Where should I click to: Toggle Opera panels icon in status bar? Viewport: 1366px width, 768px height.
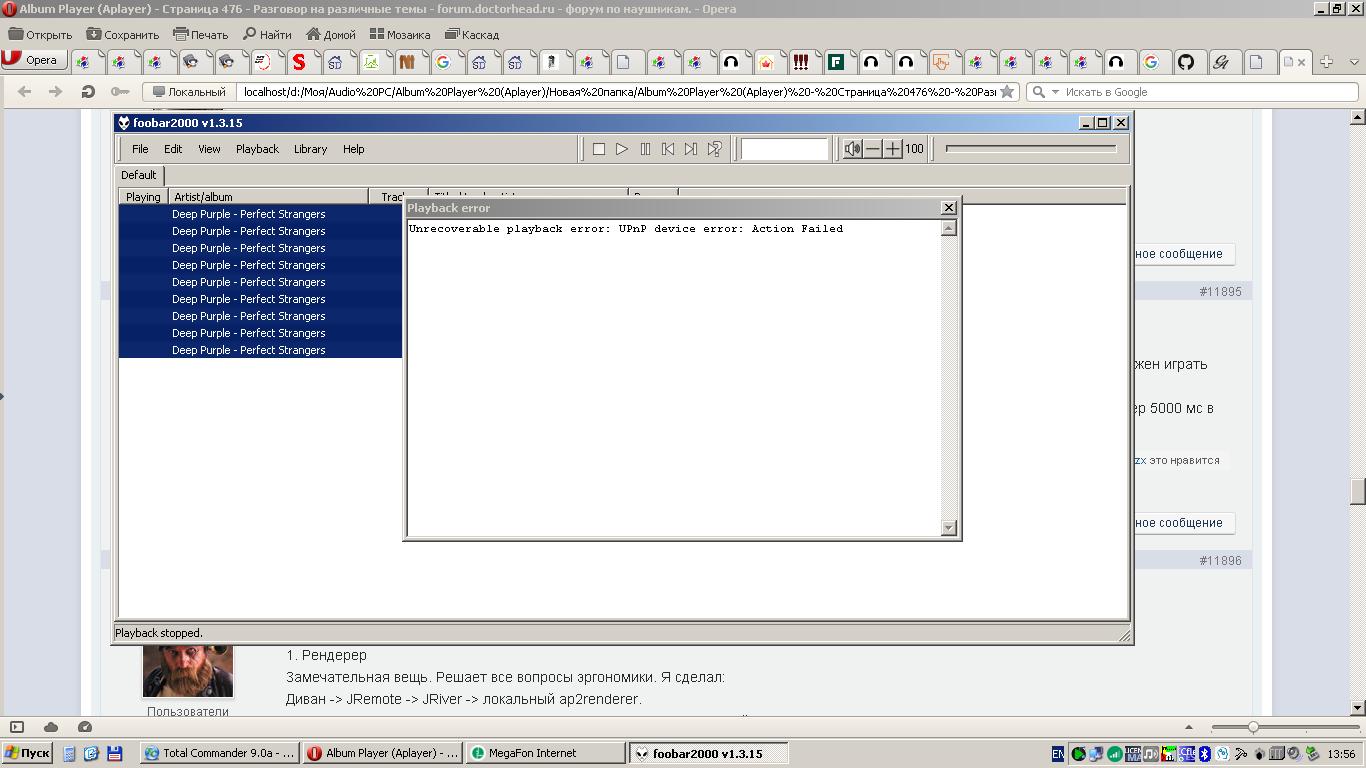(16, 727)
